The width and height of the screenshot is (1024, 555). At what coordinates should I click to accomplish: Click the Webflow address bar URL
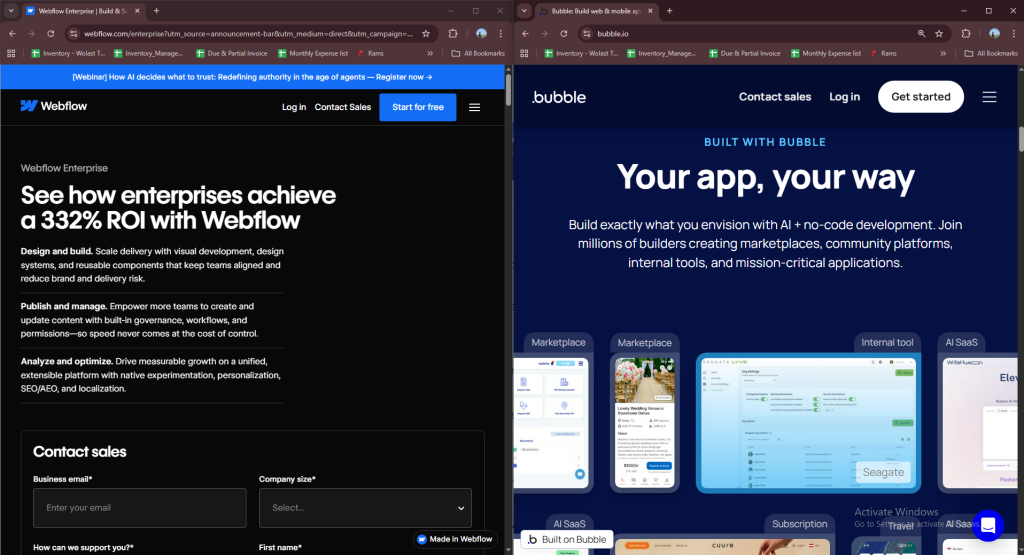(x=248, y=33)
